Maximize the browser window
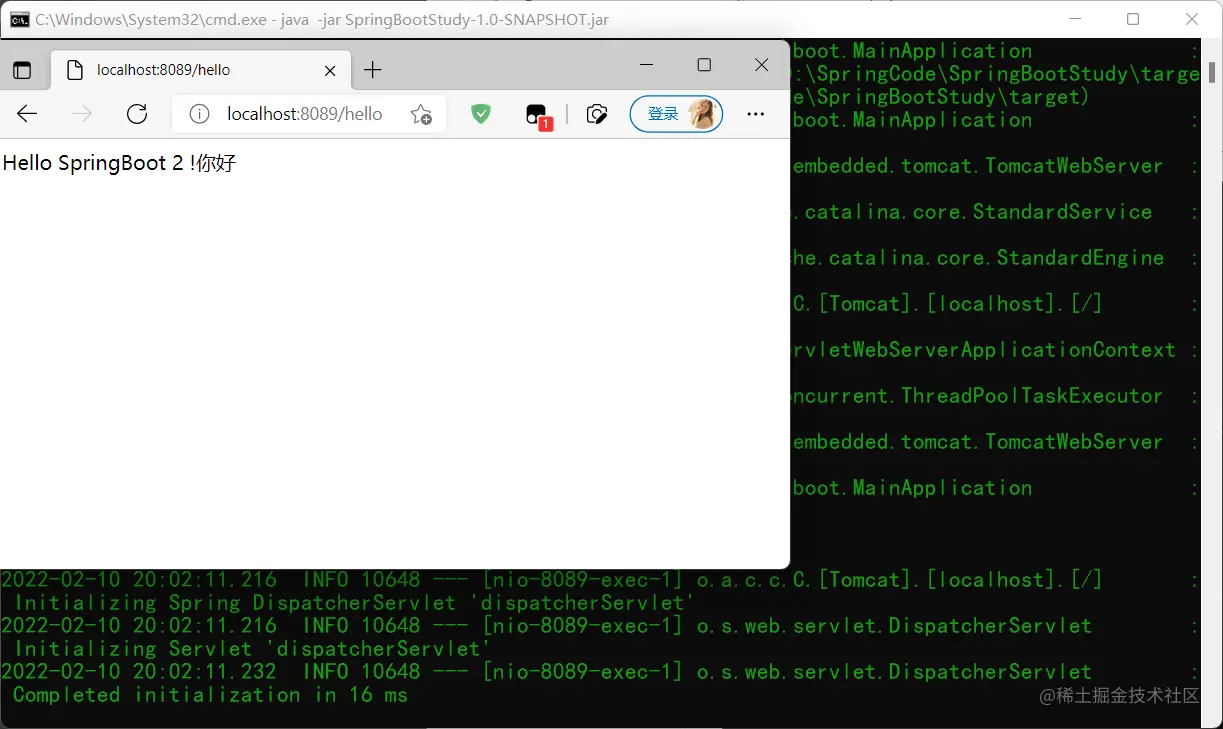 704,65
